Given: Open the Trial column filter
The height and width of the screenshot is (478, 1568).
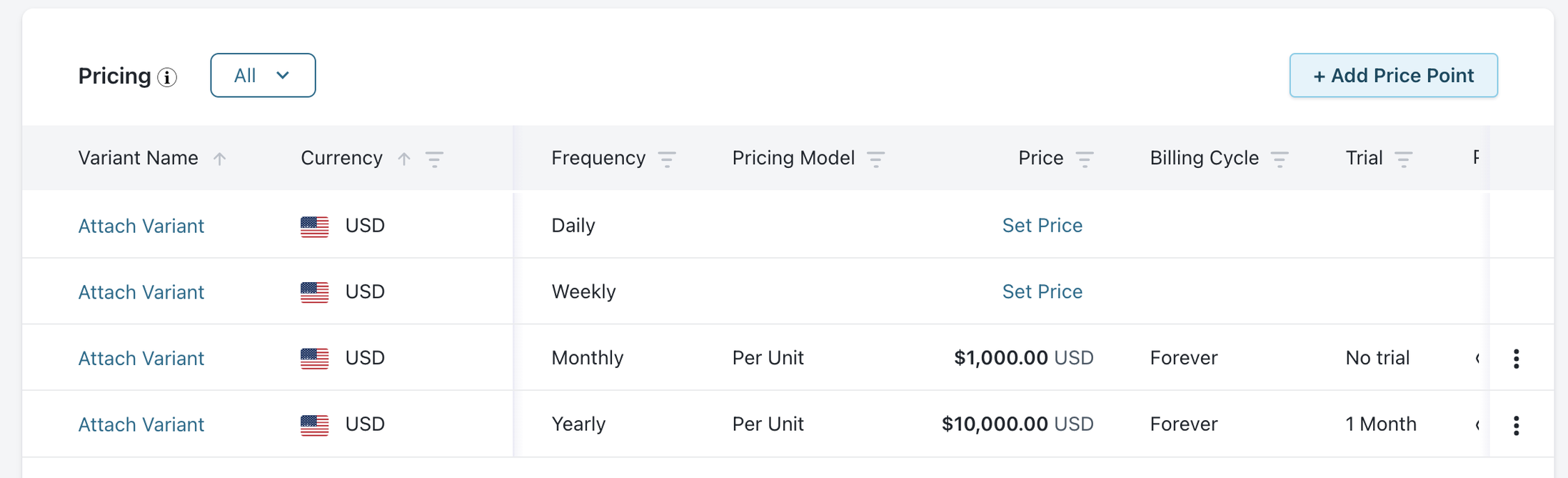Looking at the screenshot, I should 1403,159.
